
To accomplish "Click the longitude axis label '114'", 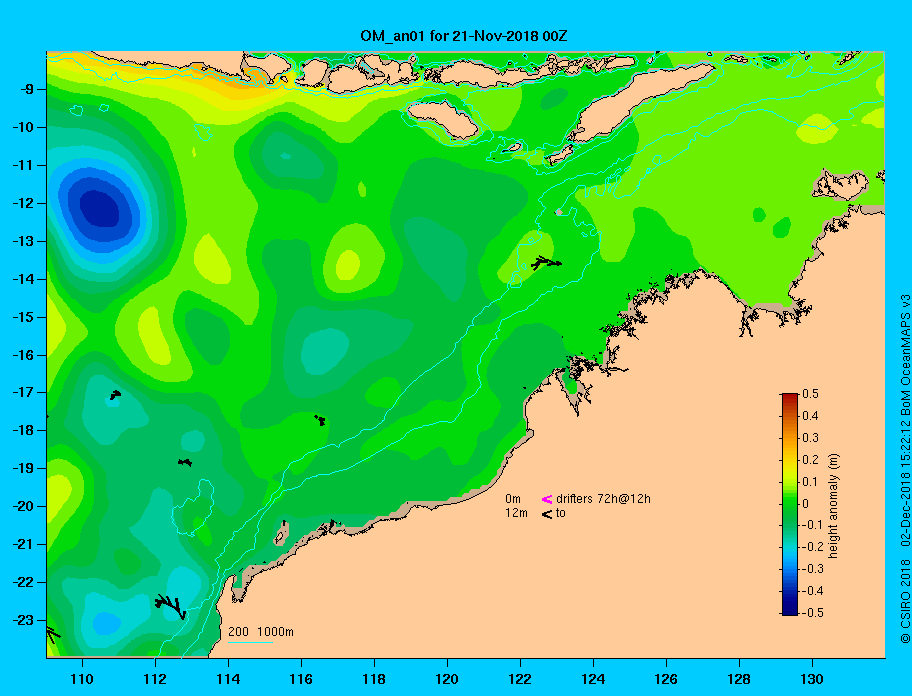I will pos(228,679).
